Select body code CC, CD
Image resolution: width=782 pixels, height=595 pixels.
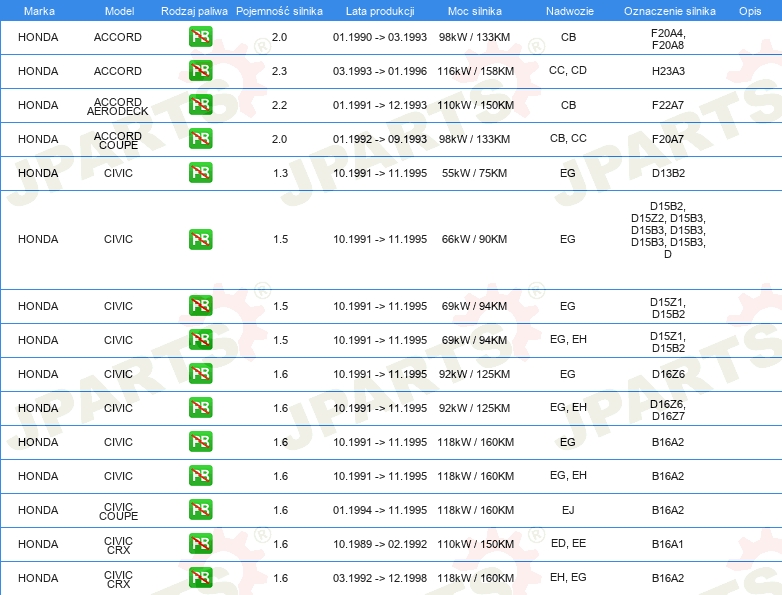click(x=568, y=70)
